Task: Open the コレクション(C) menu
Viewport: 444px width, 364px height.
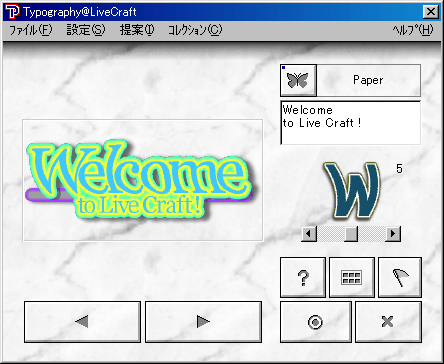Action: click(195, 30)
